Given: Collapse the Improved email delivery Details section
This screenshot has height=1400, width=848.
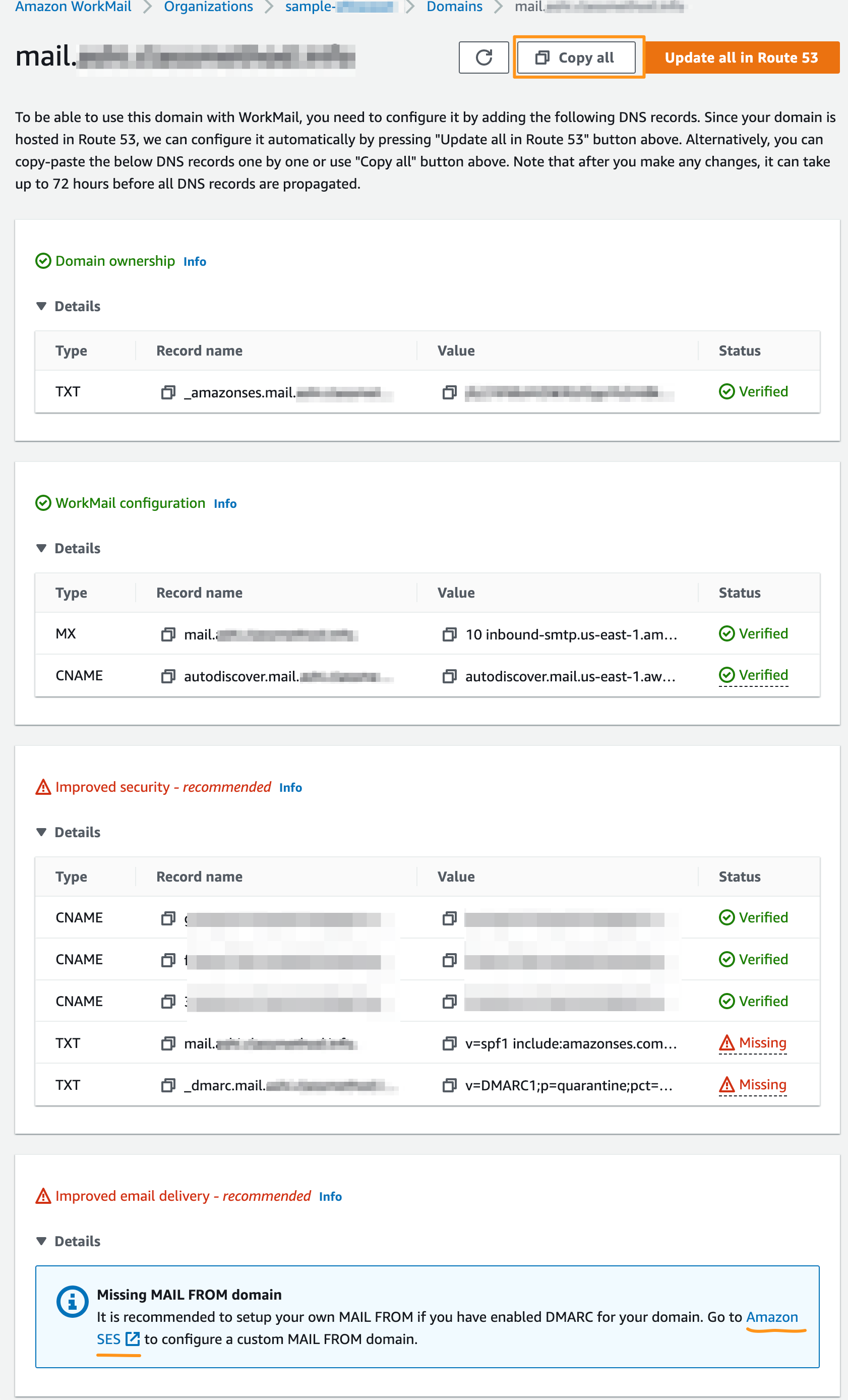Looking at the screenshot, I should coord(42,1241).
